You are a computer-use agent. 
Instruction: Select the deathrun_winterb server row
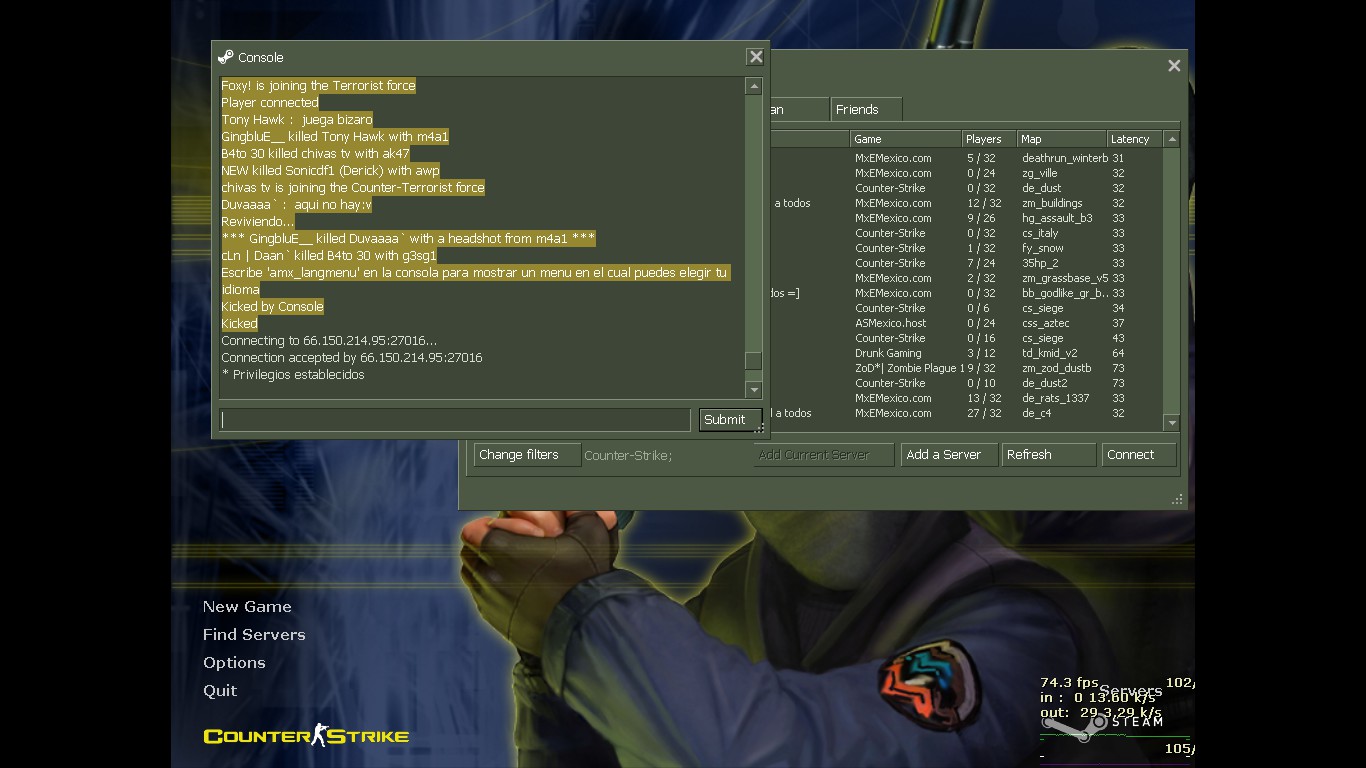pyautogui.click(x=965, y=158)
